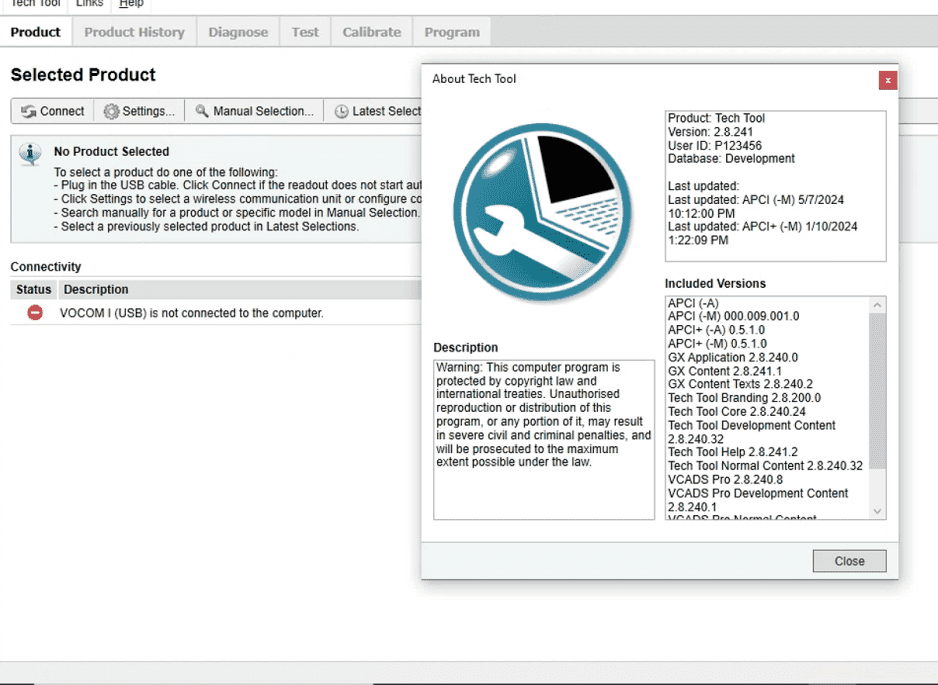
Task: Click the Latest Selections clock icon
Action: (342, 112)
